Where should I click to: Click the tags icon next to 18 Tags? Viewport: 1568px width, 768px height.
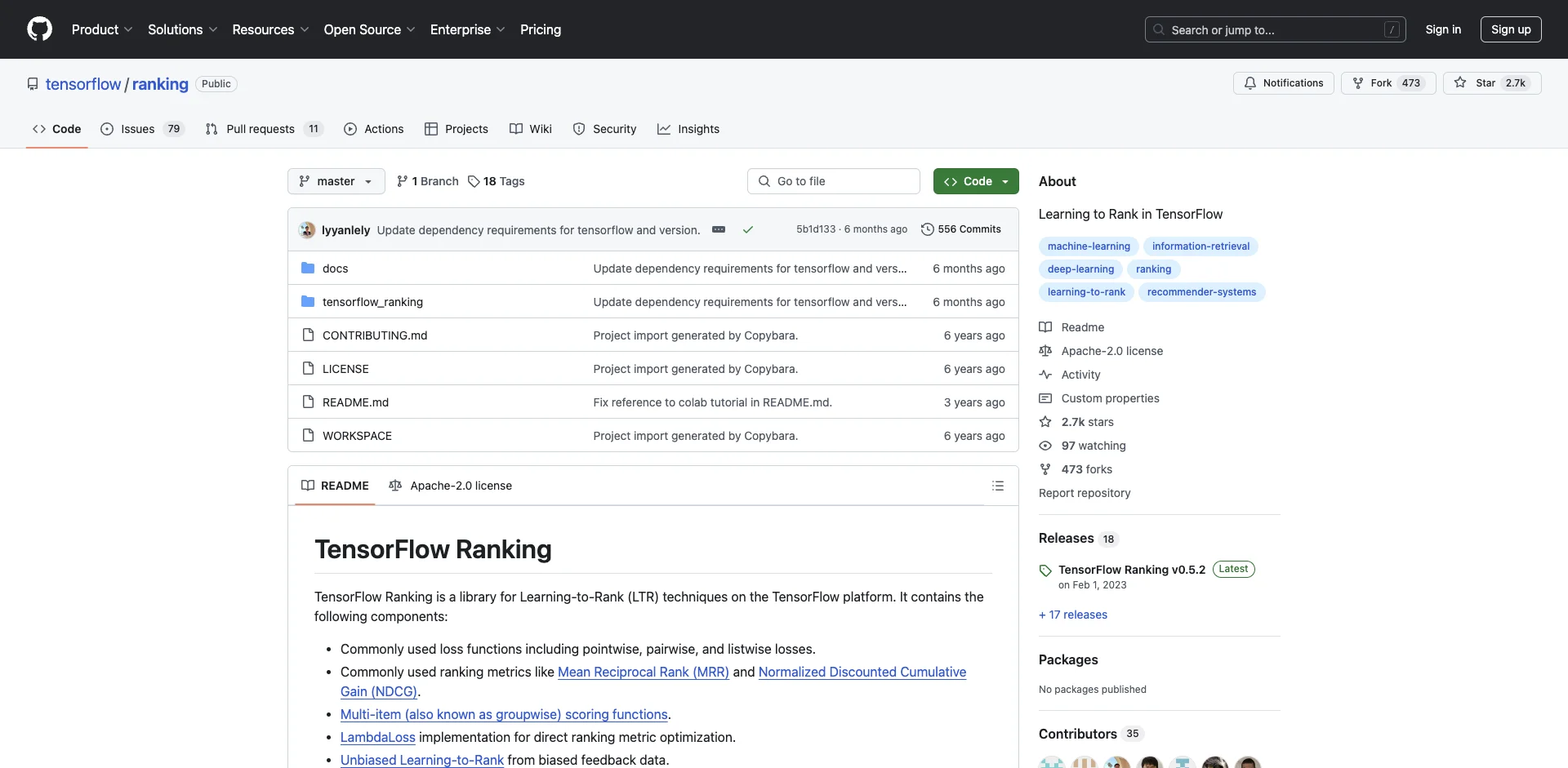pyautogui.click(x=474, y=181)
